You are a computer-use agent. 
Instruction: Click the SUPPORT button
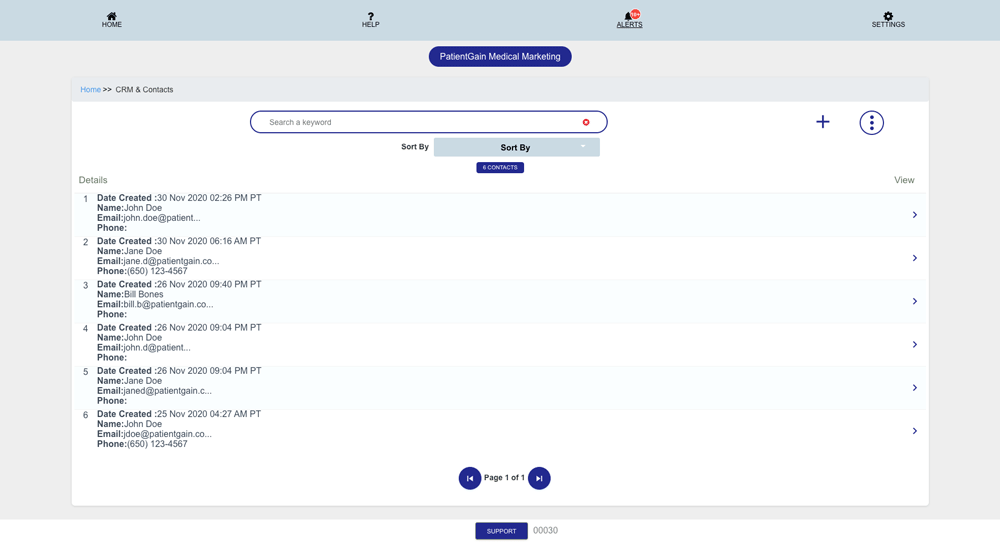click(501, 531)
